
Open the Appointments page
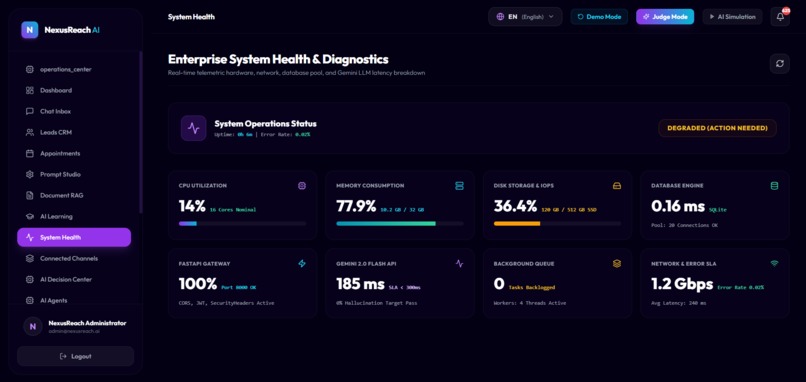pyautogui.click(x=74, y=154)
